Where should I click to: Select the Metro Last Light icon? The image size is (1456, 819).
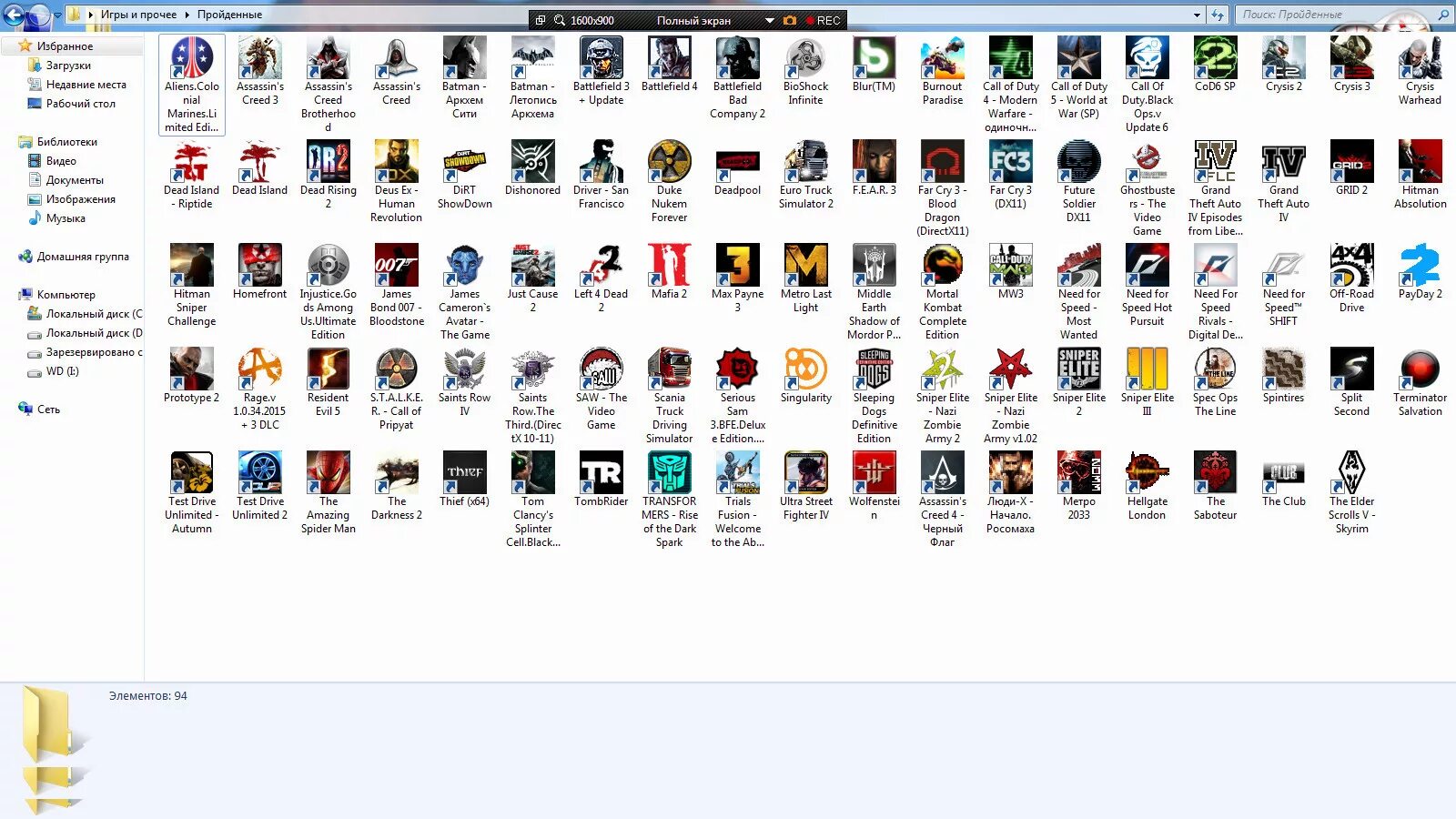tap(805, 266)
